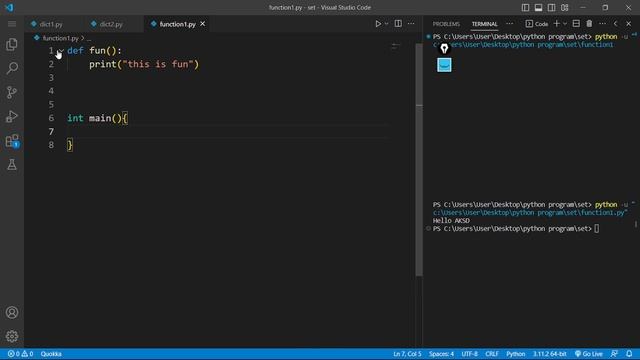Toggle primary sidebar layout icon
Viewport: 640px width, 360px height.
tap(525, 7)
